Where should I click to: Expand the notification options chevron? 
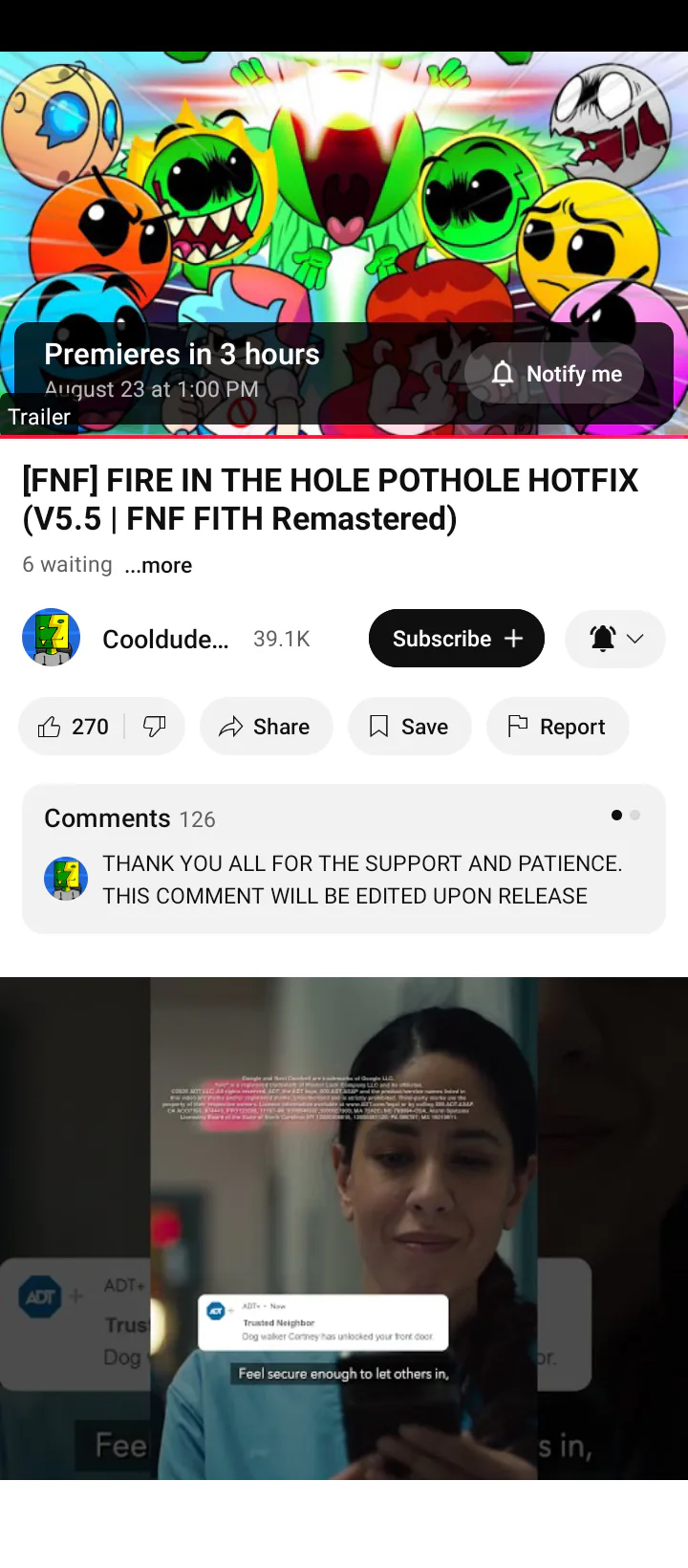635,639
